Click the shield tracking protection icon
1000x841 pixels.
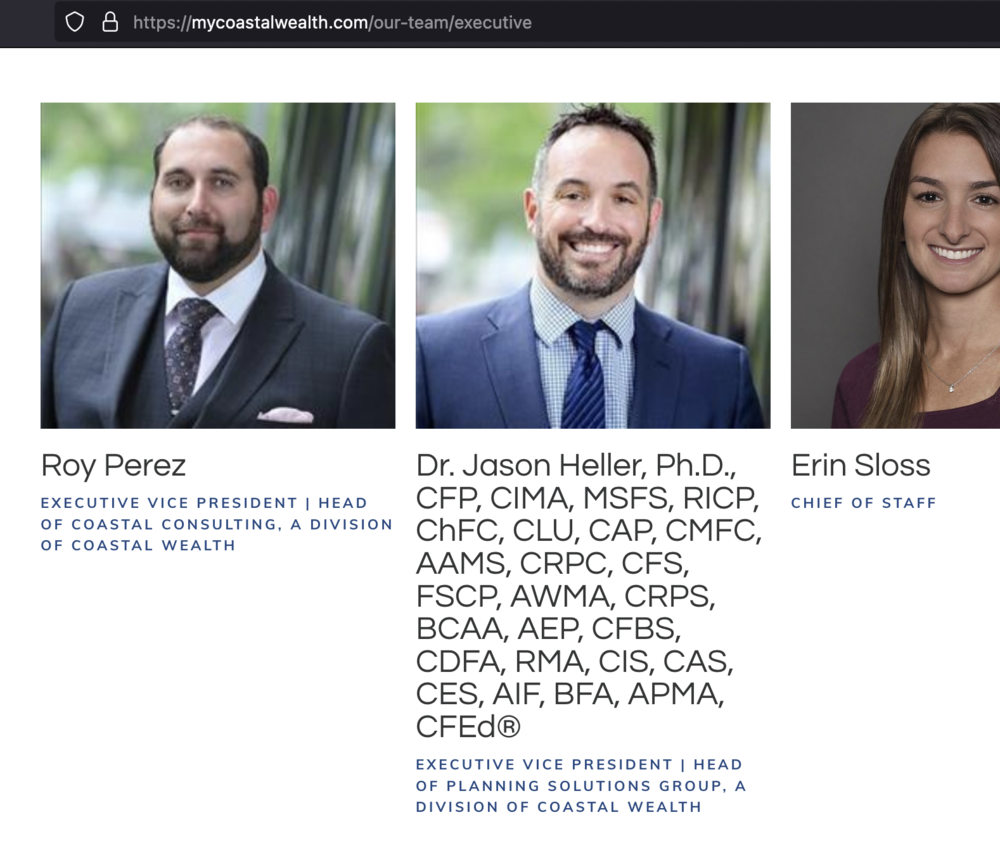[75, 22]
